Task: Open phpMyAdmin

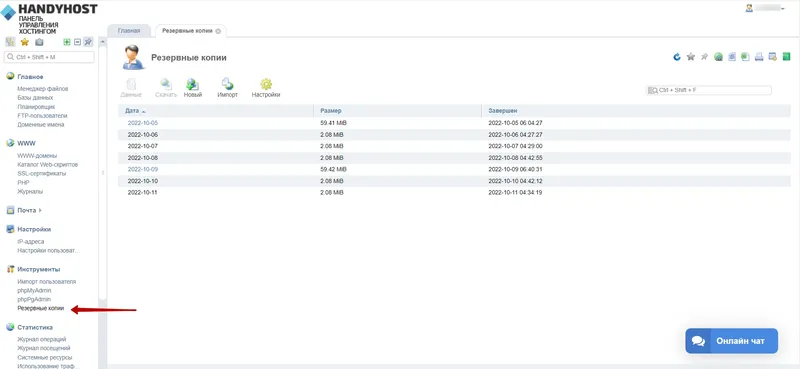Action: point(34,290)
